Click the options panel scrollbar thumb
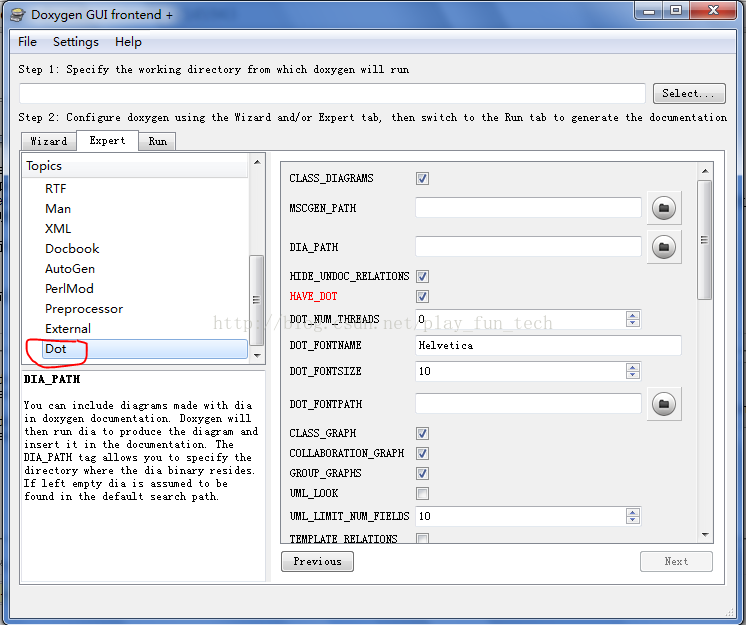 [705, 240]
